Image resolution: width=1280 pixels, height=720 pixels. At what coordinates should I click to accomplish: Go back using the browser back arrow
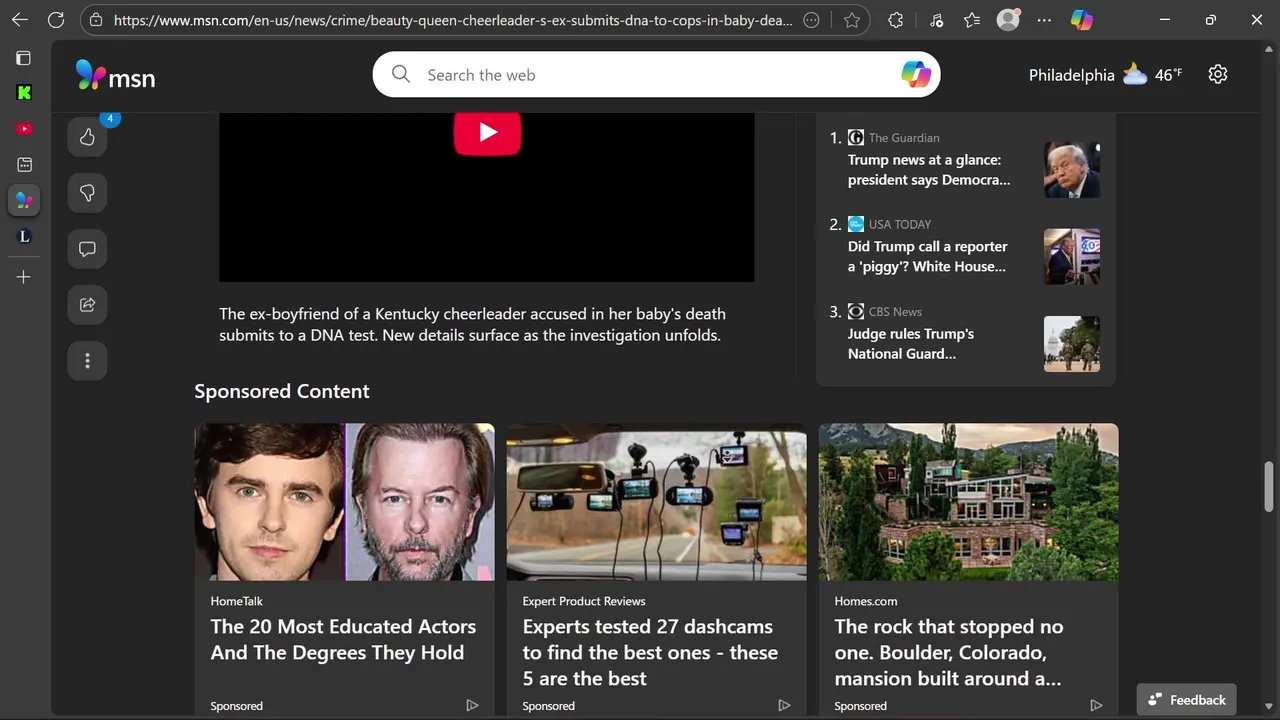(x=20, y=20)
